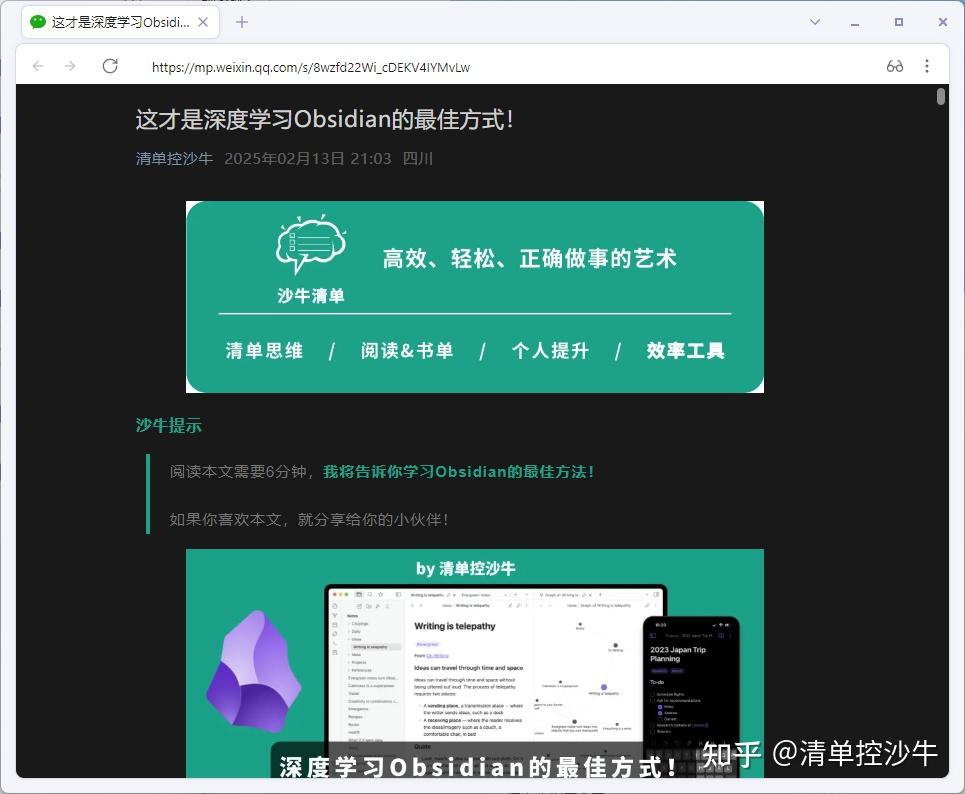The height and width of the screenshot is (794, 965).
Task: Open the browser three-dot menu
Action: 926,66
